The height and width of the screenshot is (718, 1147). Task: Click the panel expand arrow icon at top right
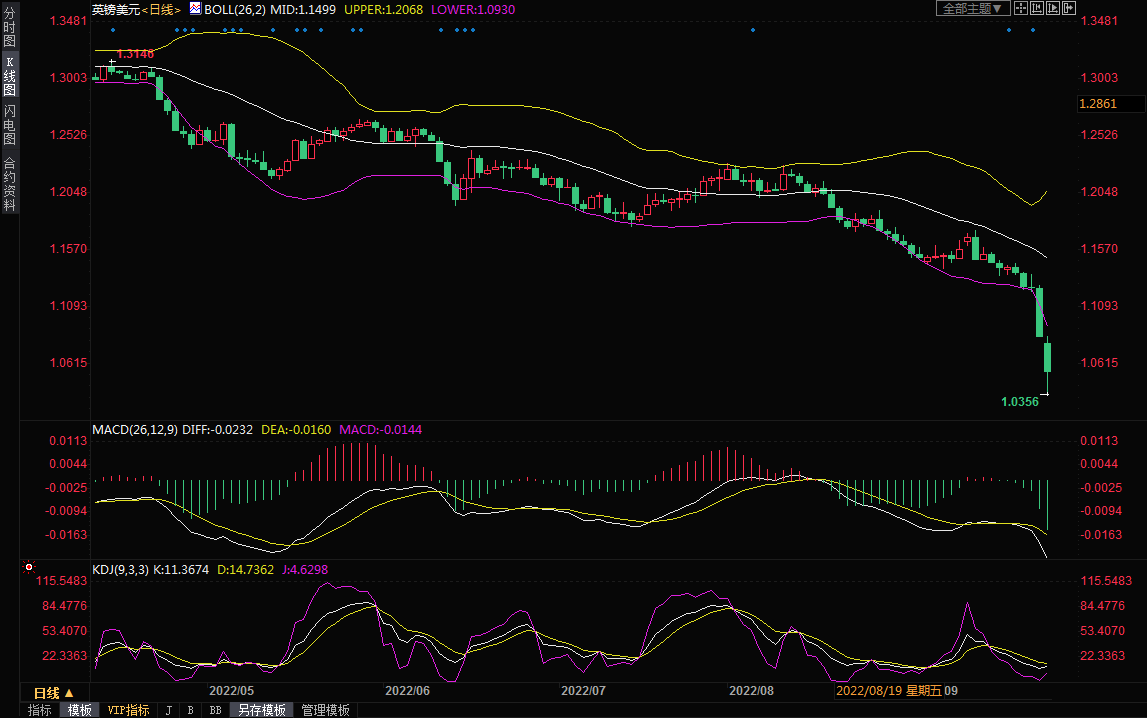[x=1069, y=8]
